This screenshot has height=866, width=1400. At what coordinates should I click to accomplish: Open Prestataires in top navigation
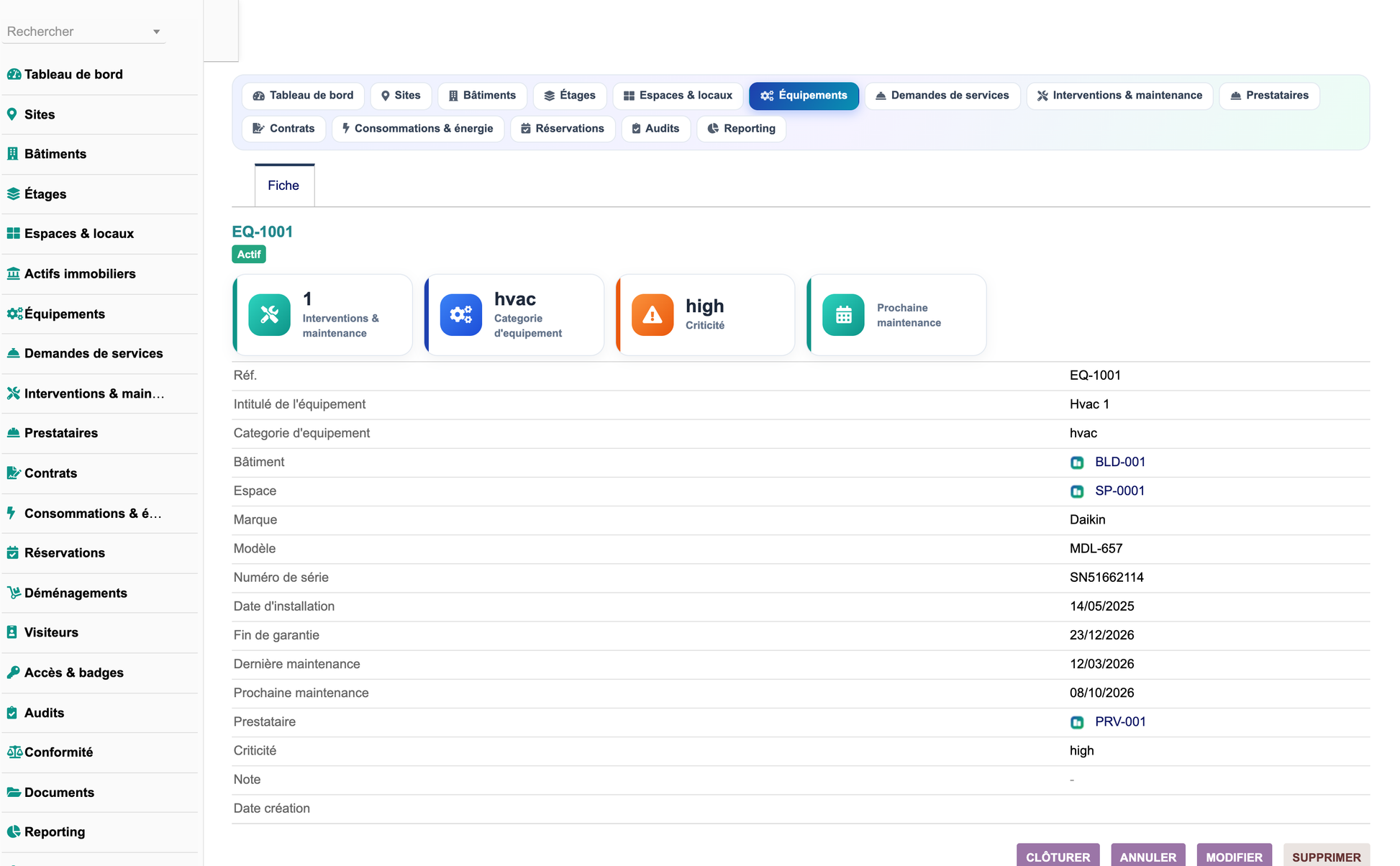[x=1269, y=96]
